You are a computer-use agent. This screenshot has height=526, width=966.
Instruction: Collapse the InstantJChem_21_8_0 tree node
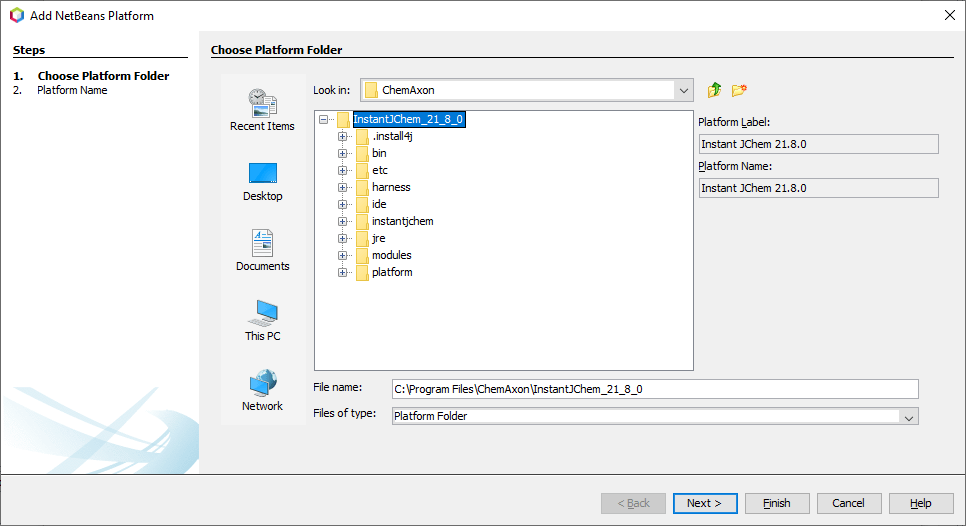323,119
